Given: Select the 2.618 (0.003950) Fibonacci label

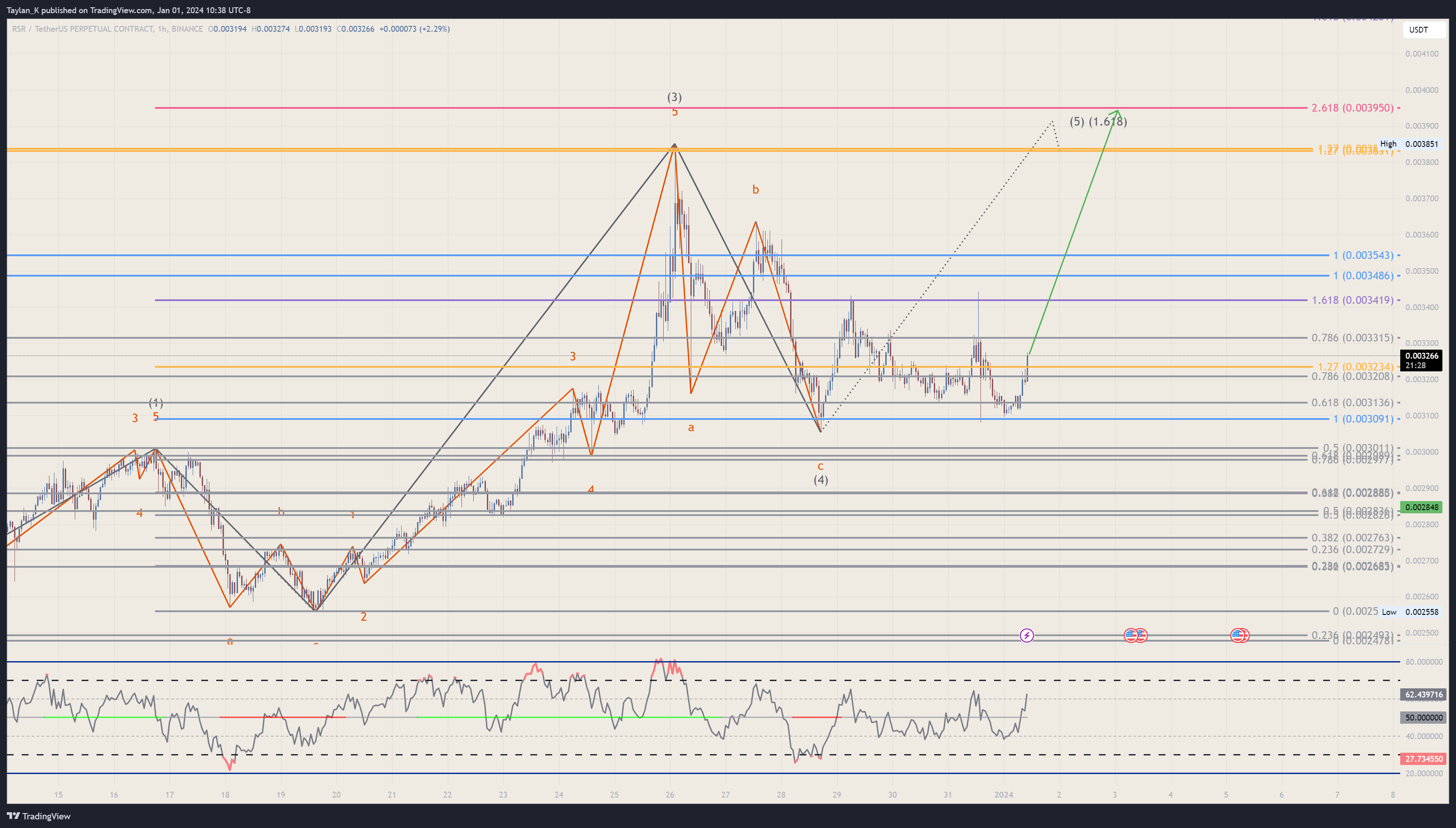Looking at the screenshot, I should click(x=1352, y=107).
